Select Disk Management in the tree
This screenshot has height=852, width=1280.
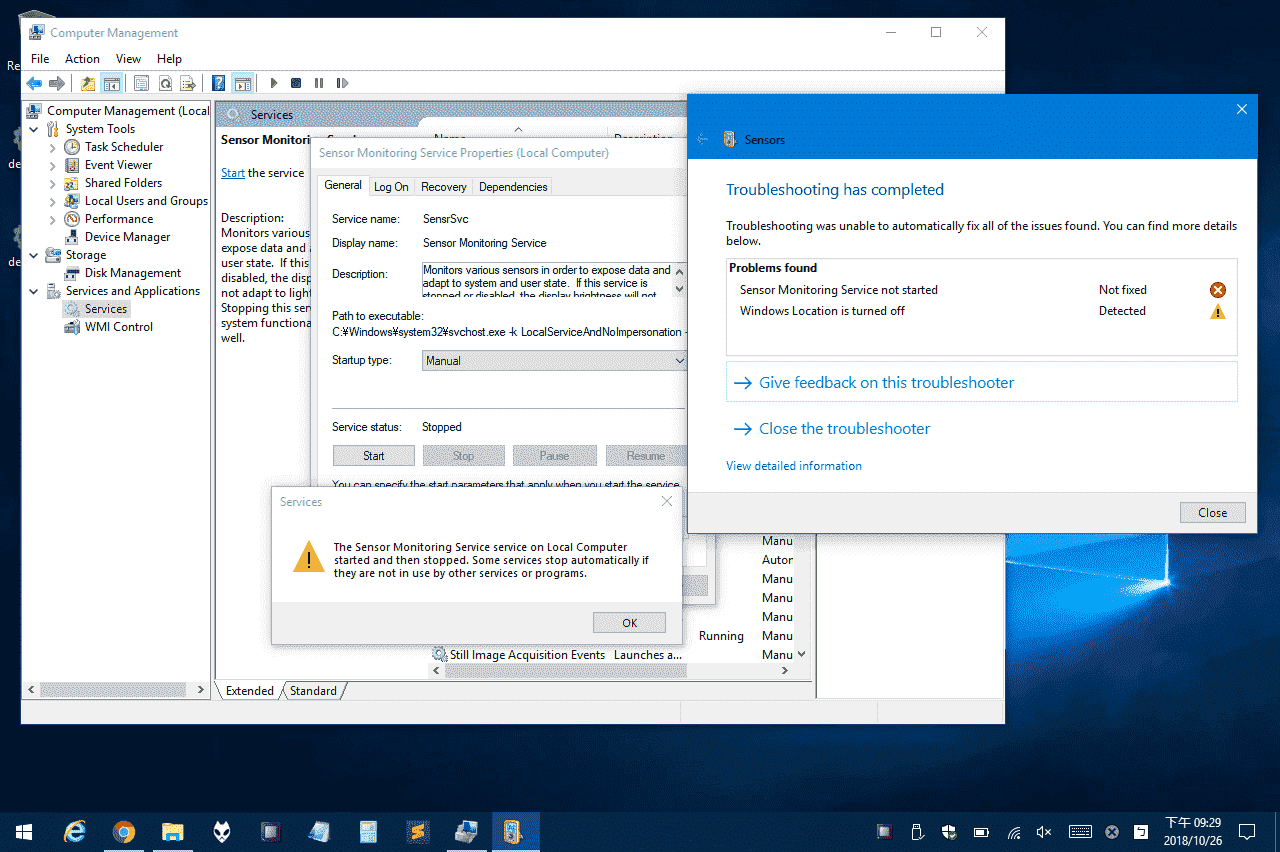[133, 273]
